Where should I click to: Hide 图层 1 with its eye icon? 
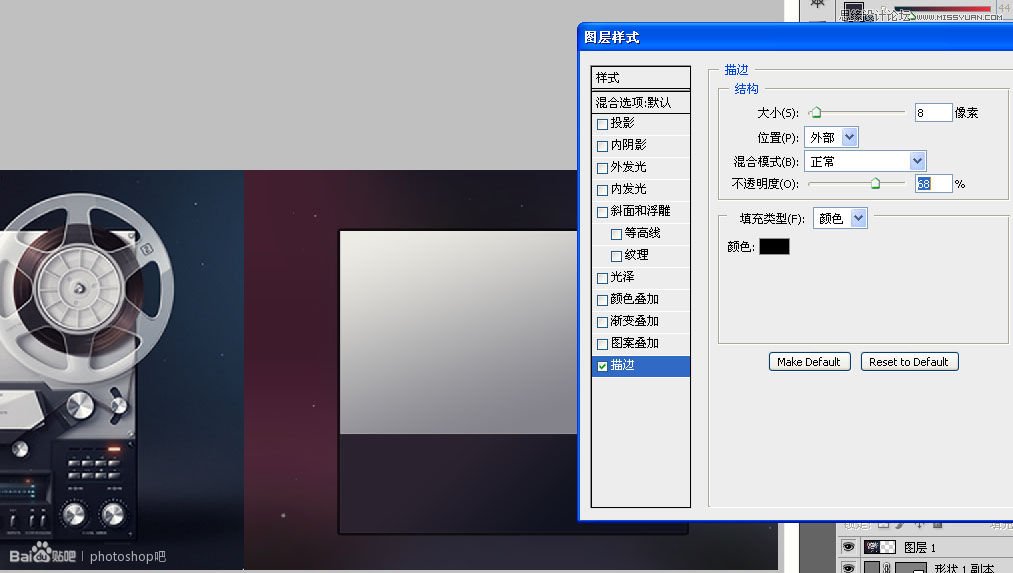(x=848, y=547)
